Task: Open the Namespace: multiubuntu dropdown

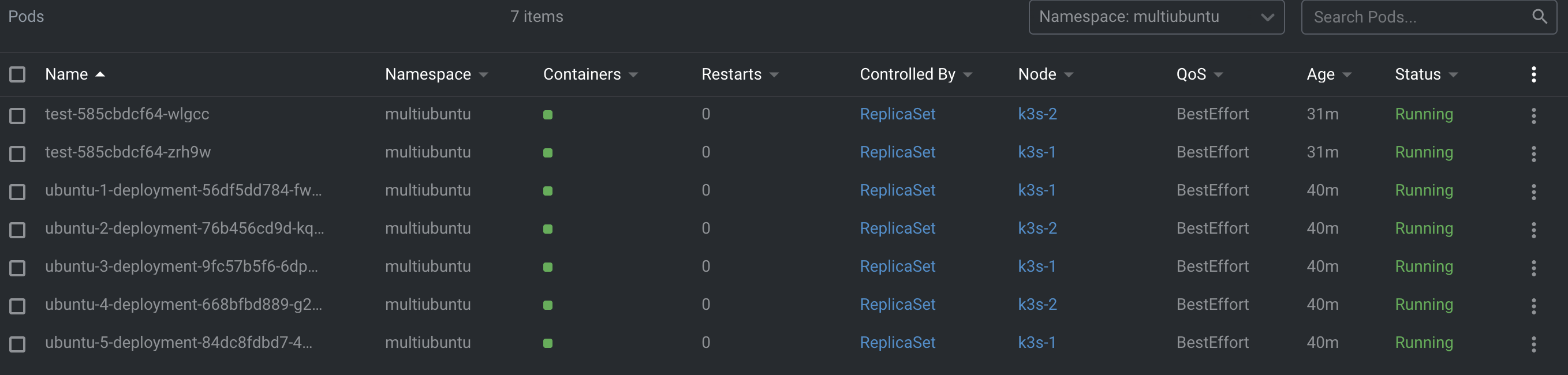Action: point(1156,16)
